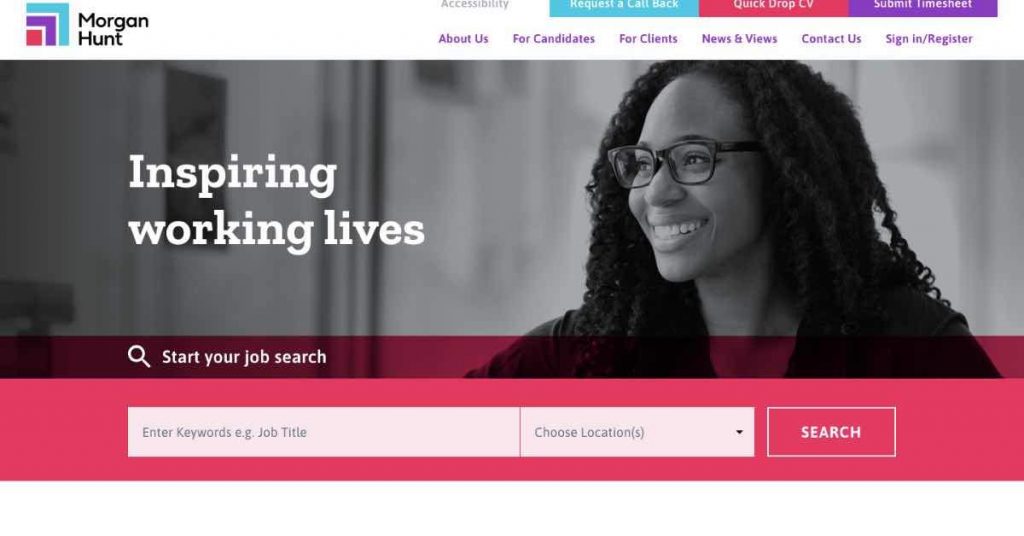
Task: Click the SEARCH button
Action: point(831,432)
